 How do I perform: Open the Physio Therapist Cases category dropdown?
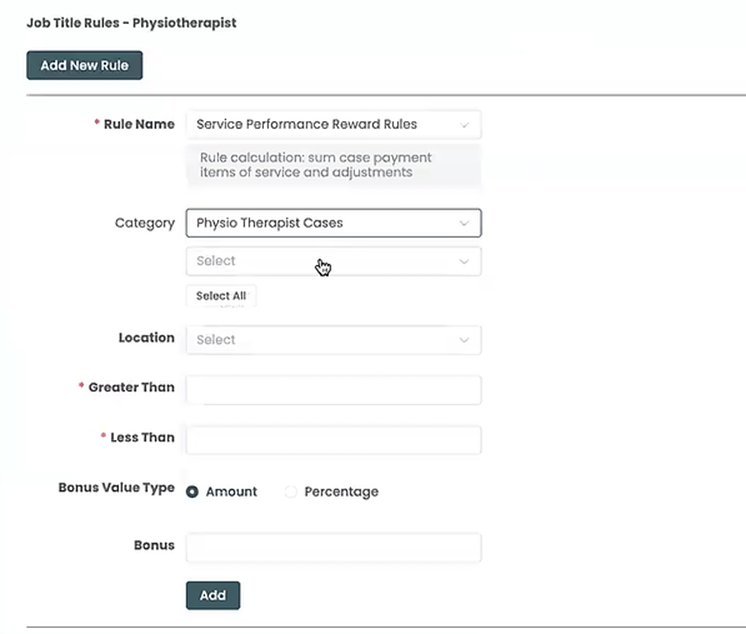[x=320, y=223]
